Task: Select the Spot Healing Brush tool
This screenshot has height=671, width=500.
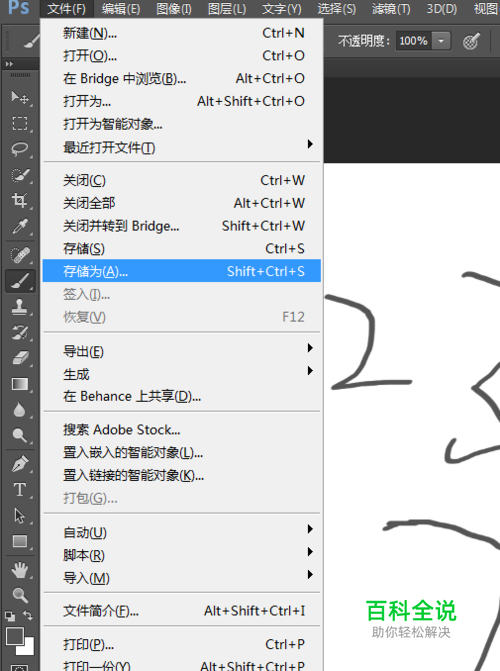Action: coord(20,255)
